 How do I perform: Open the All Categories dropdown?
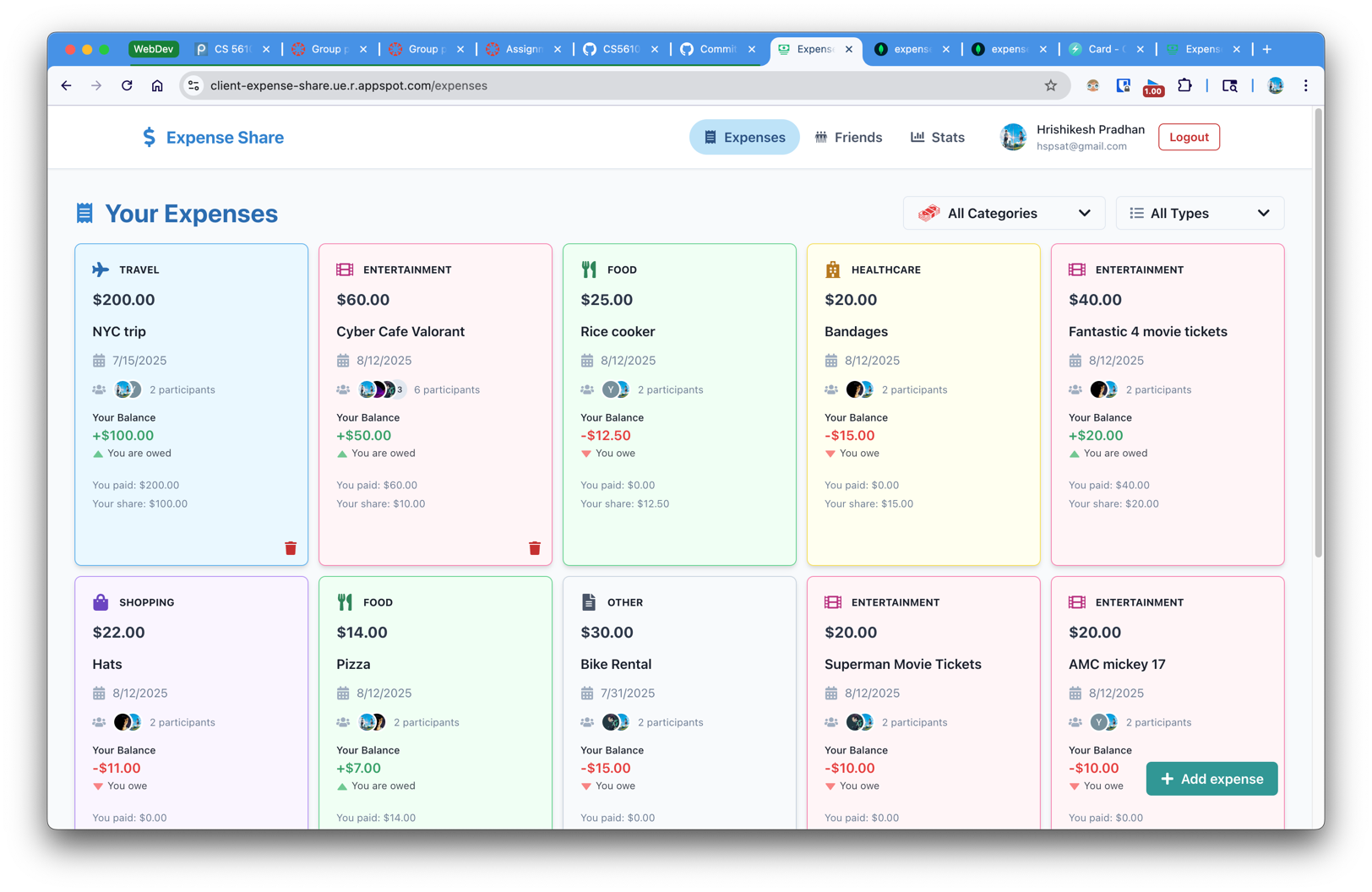point(1004,214)
